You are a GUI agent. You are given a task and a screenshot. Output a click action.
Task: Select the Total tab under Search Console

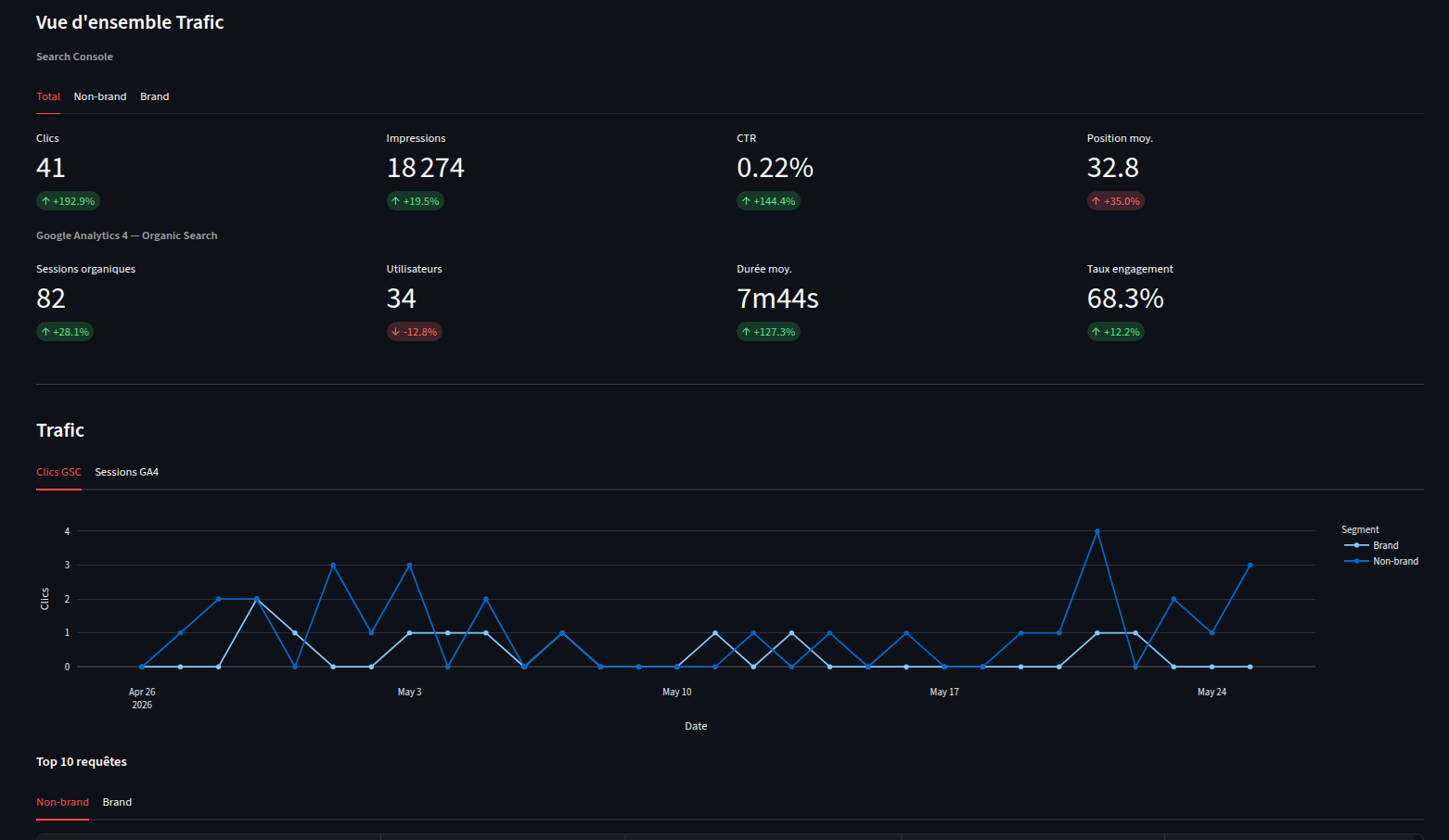[48, 96]
